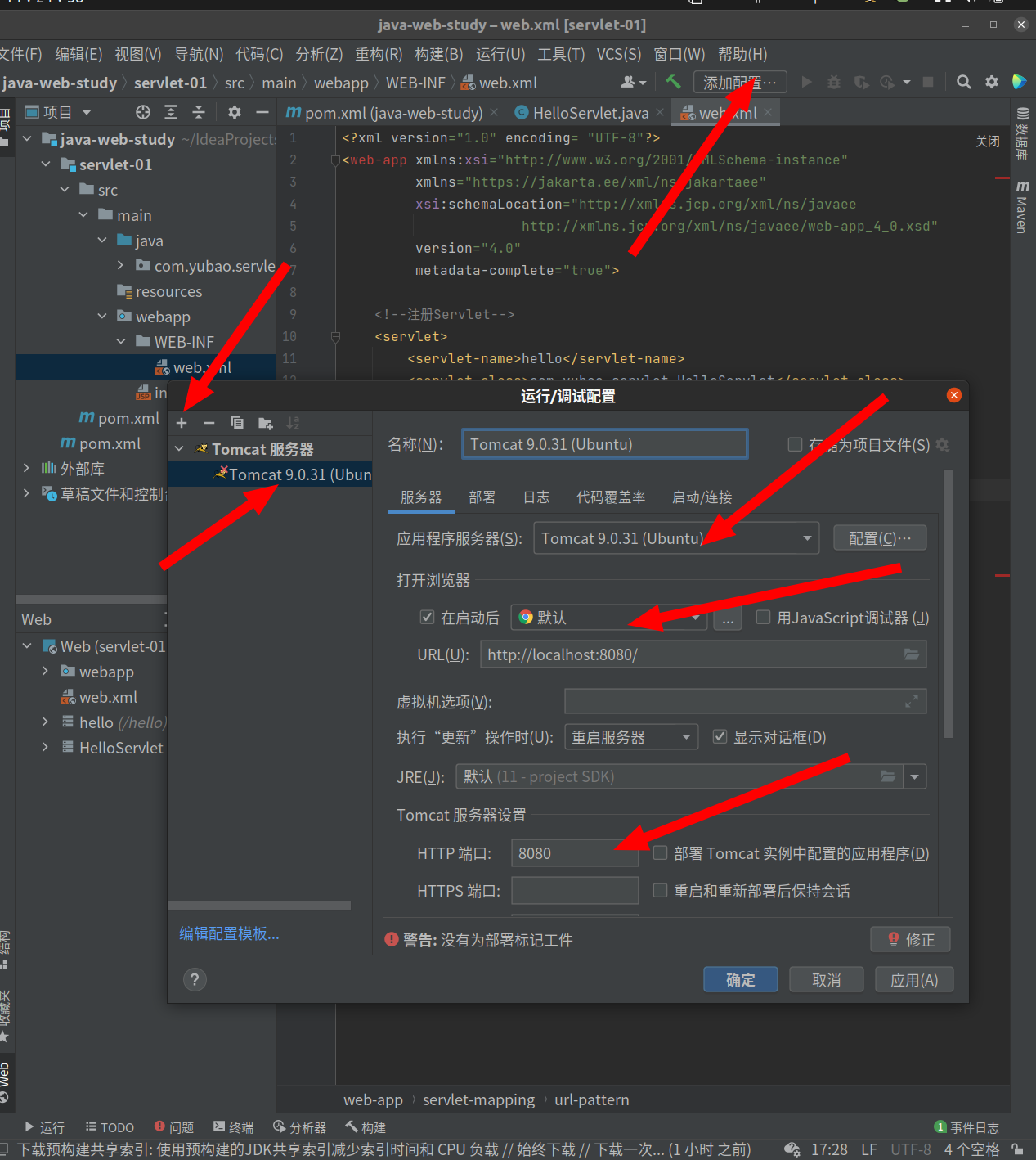Click gear icon beside store as project file
Viewport: 1036px width, 1160px height.
pyautogui.click(x=943, y=445)
